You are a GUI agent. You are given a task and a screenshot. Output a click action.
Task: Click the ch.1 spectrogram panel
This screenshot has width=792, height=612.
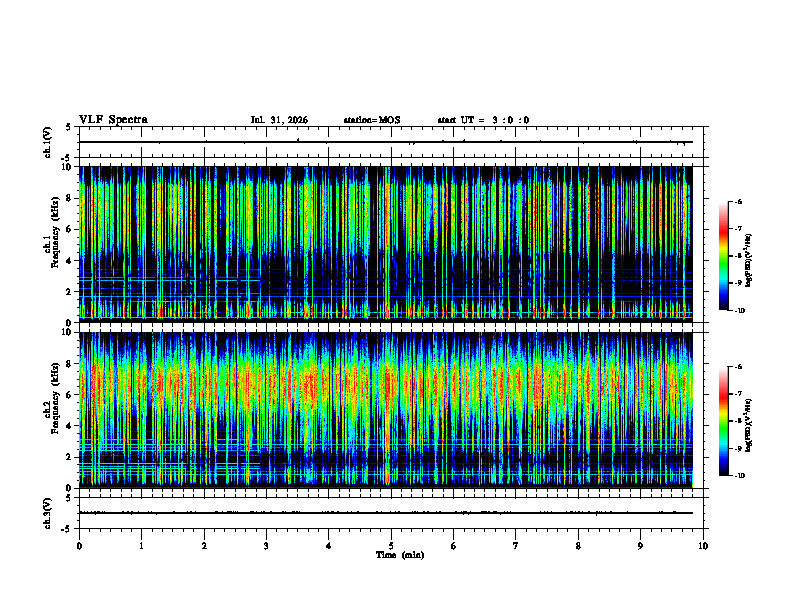point(386,244)
